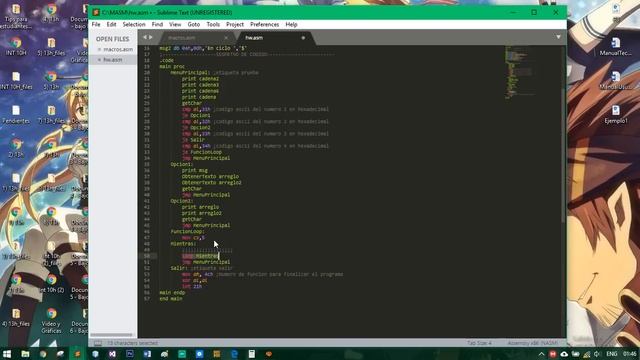Place cursor on 'end main' line
This screenshot has height=360, width=640.
click(x=171, y=299)
